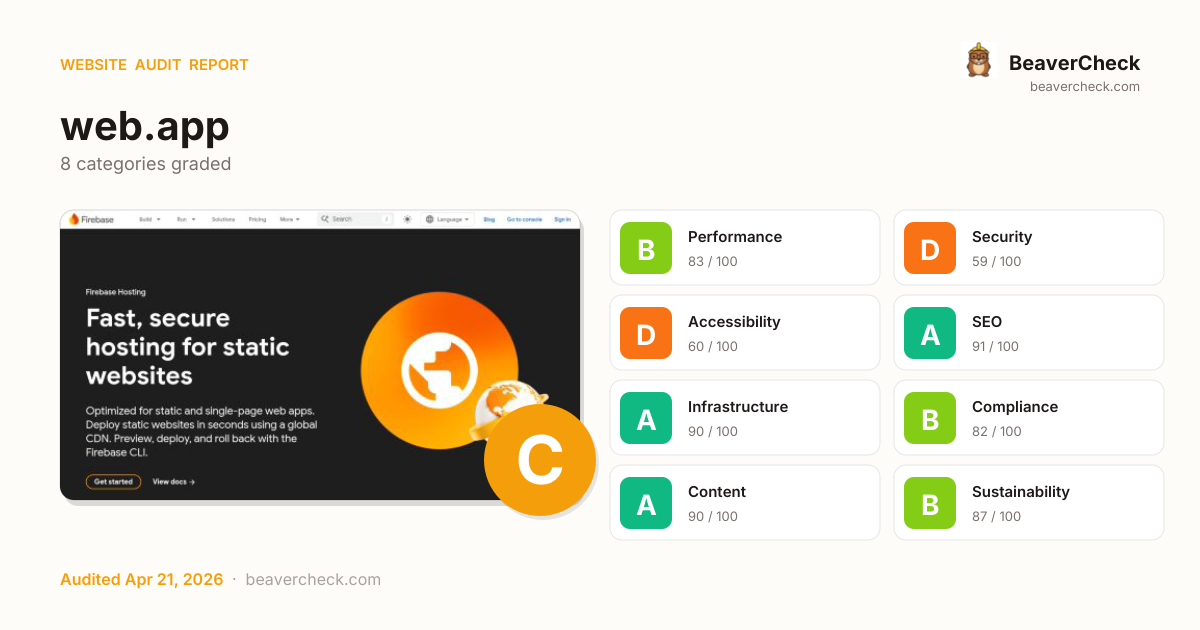This screenshot has width=1200, height=630.
Task: Expand the More dropdown in navbar
Action: click(x=289, y=219)
